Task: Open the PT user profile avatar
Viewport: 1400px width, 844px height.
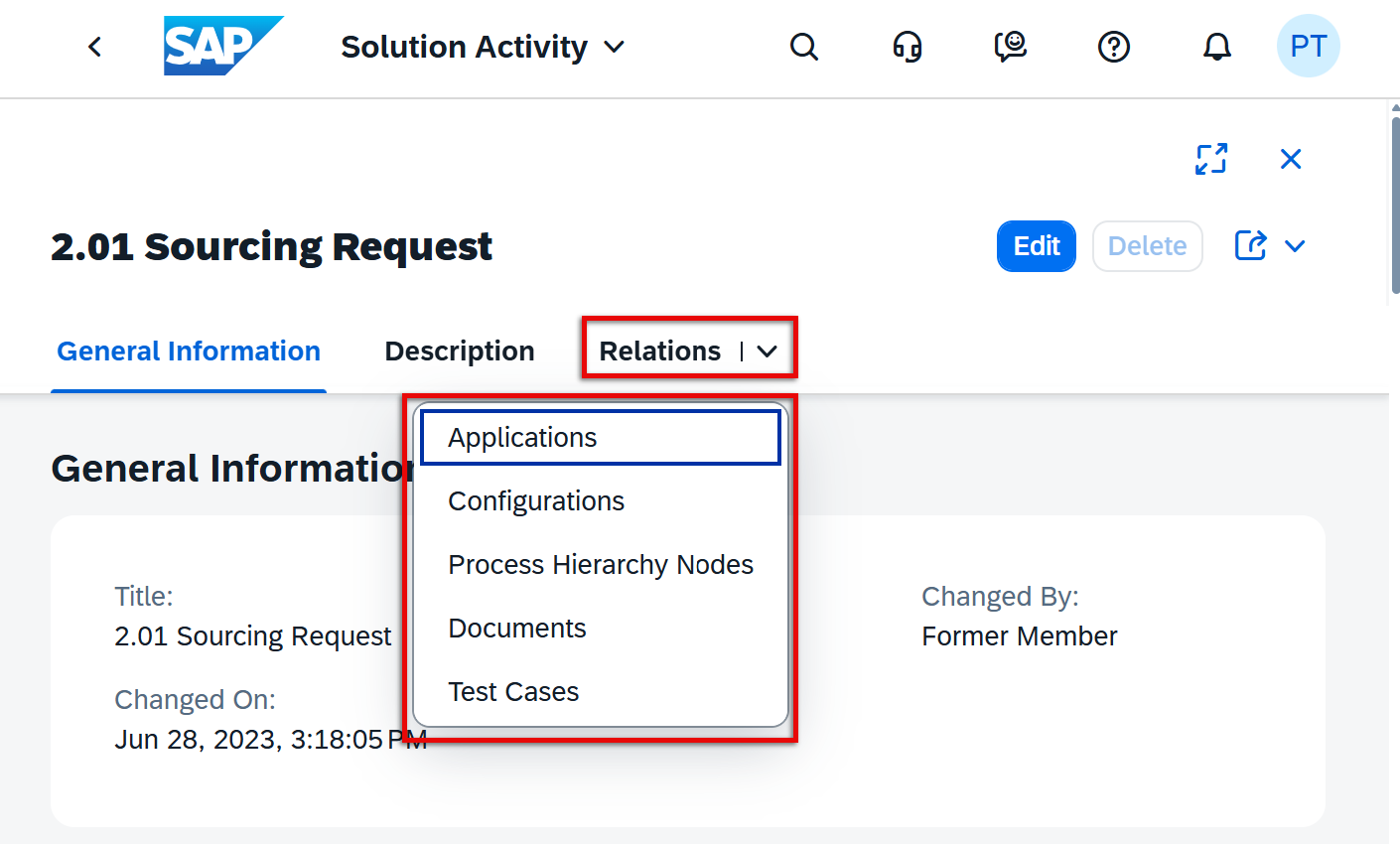Action: [1308, 47]
